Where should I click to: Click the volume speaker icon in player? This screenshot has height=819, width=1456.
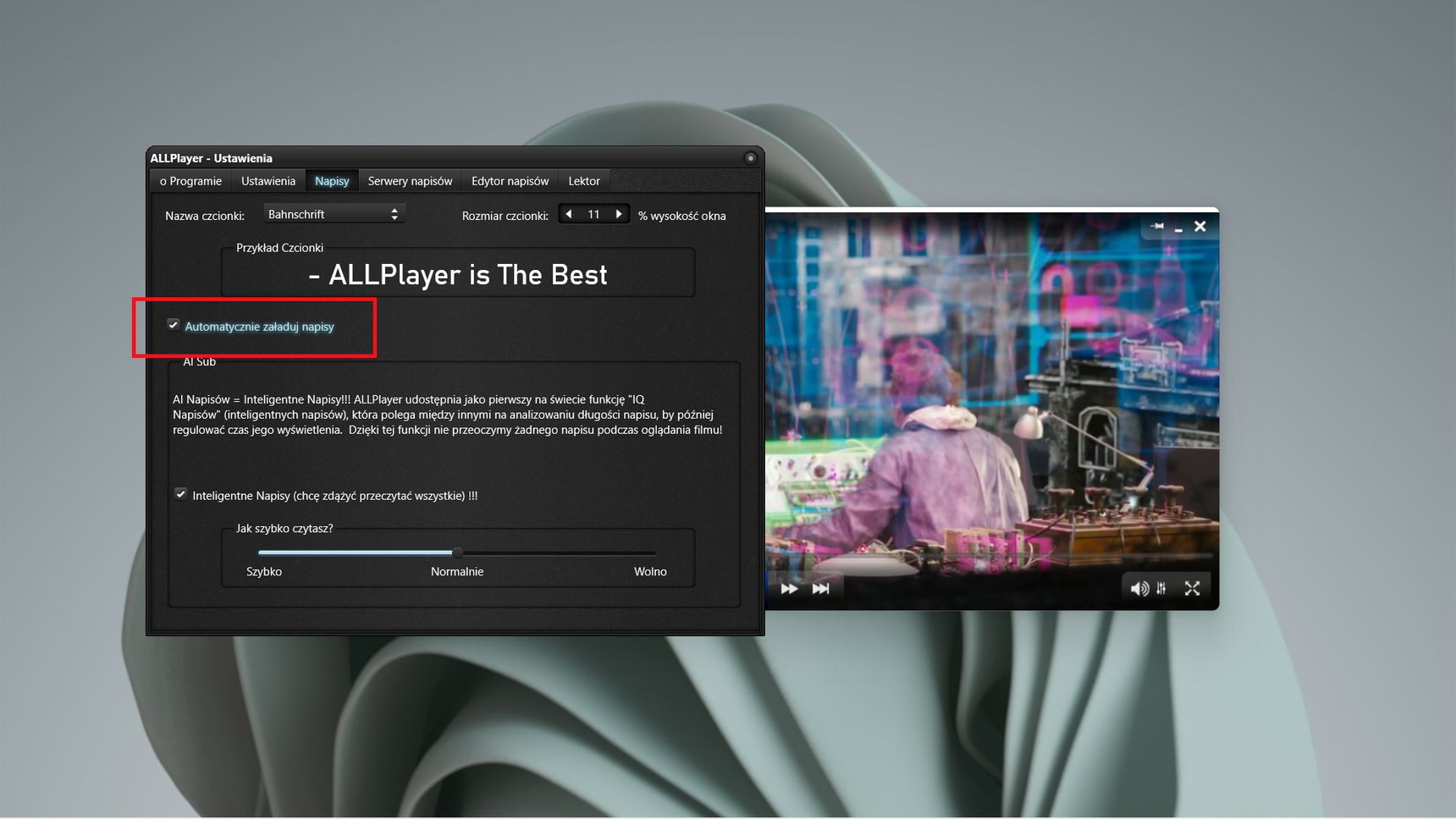[1139, 589]
